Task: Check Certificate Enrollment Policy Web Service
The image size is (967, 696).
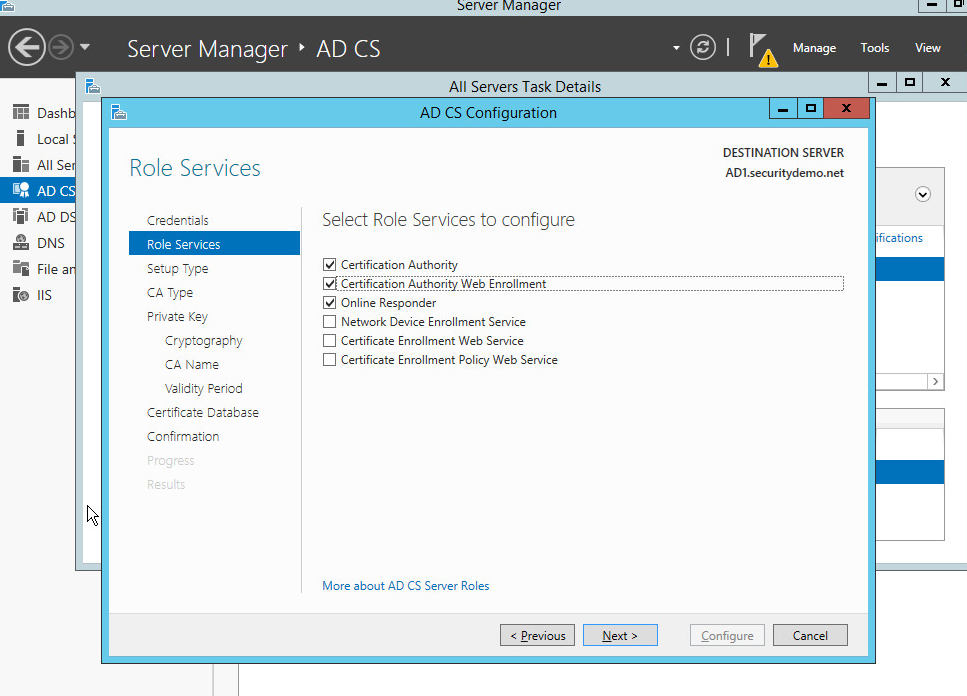Action: (329, 360)
